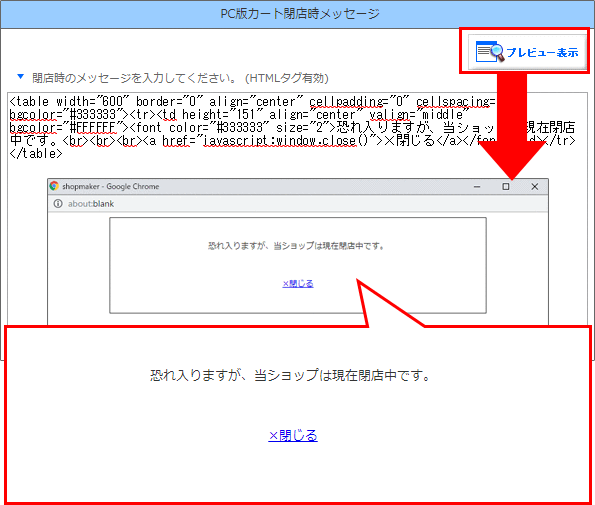Click the about:blank address bar
The height and width of the screenshot is (505, 595).
298,204
